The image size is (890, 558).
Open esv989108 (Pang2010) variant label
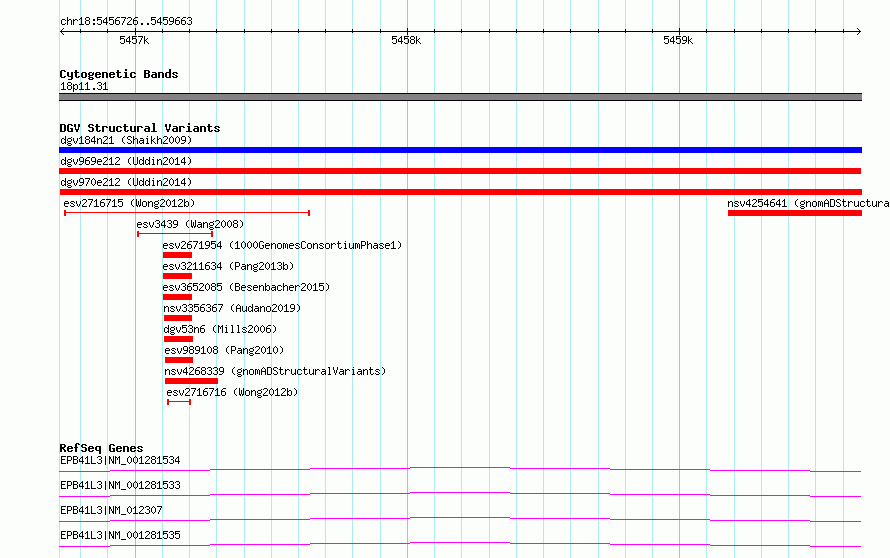click(x=224, y=350)
